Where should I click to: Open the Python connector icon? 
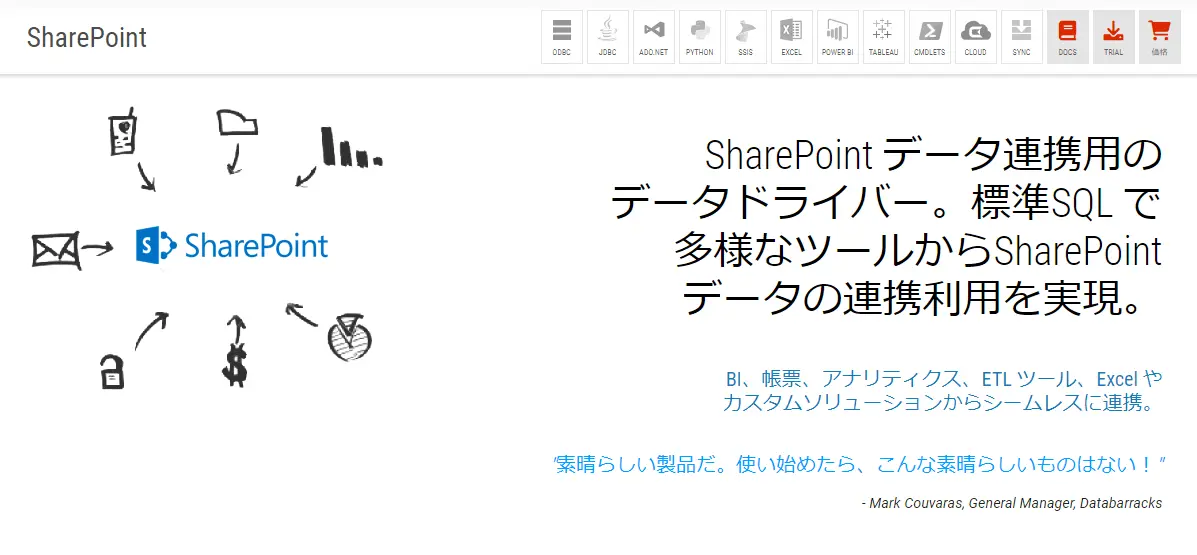point(699,37)
